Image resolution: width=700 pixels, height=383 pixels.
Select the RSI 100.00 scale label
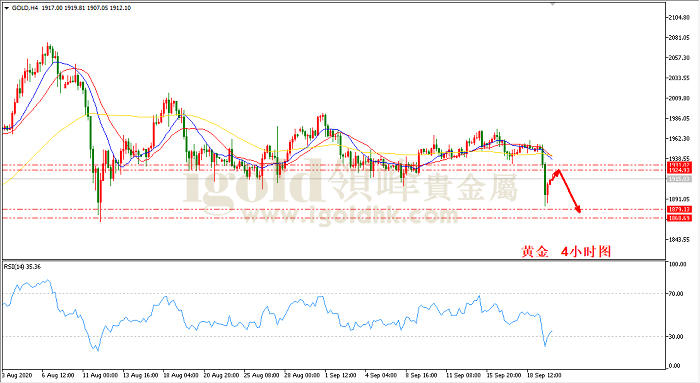click(678, 264)
